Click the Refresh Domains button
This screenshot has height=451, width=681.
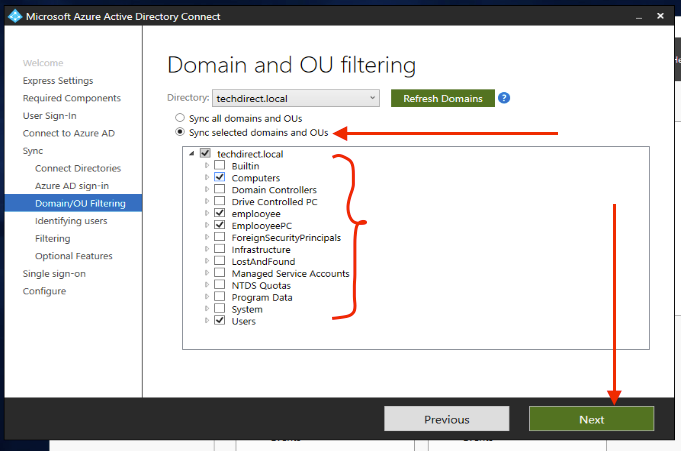pyautogui.click(x=443, y=98)
